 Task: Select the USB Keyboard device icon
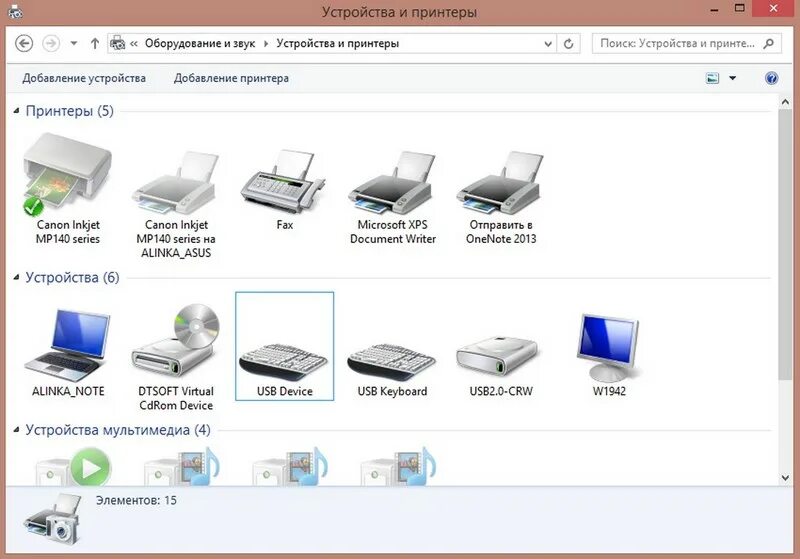coord(392,361)
